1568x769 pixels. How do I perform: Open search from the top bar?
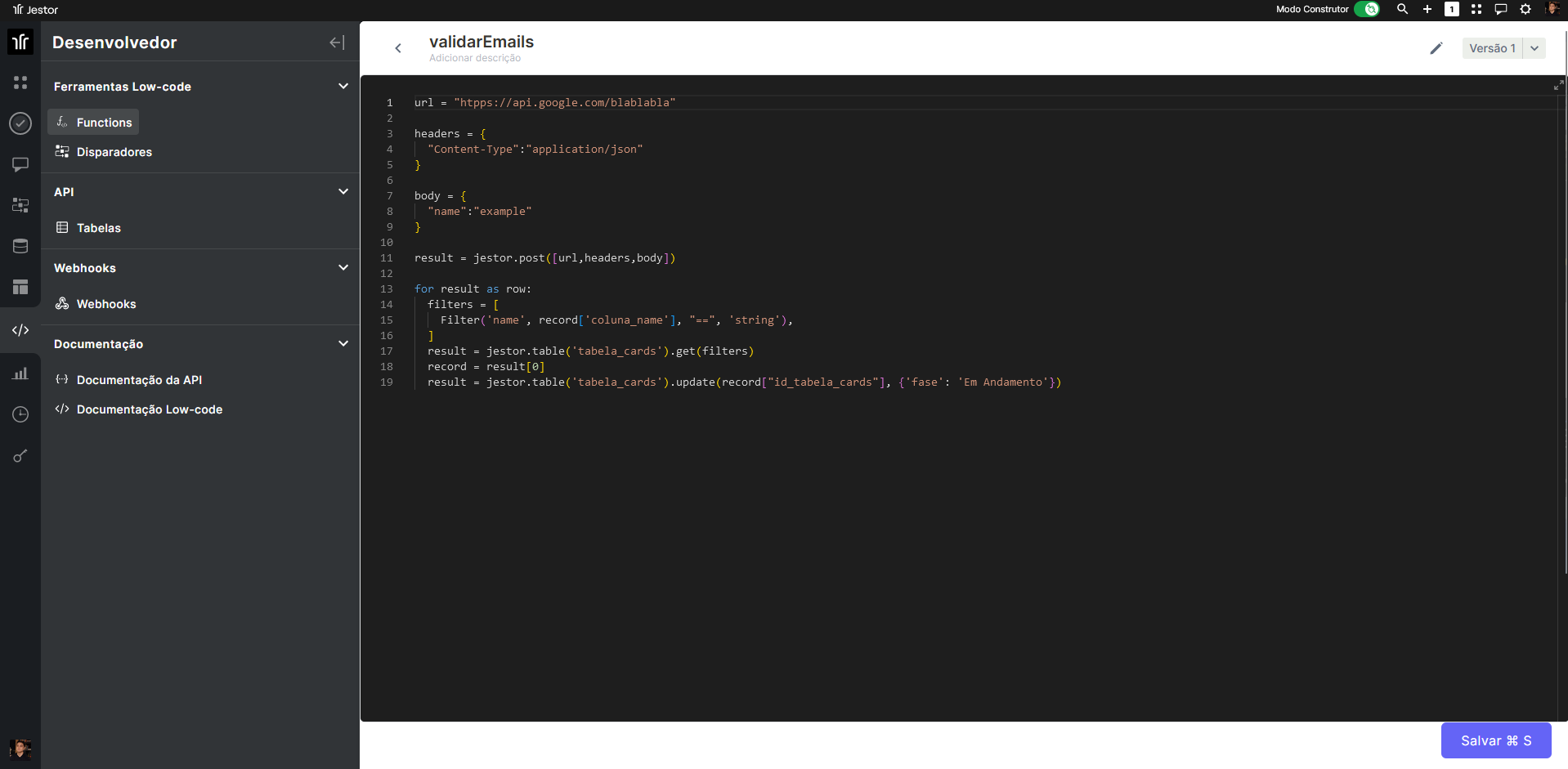click(x=1402, y=9)
